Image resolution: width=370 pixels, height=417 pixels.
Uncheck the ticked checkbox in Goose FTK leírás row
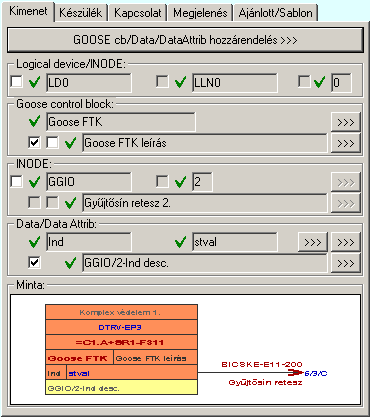[34, 143]
